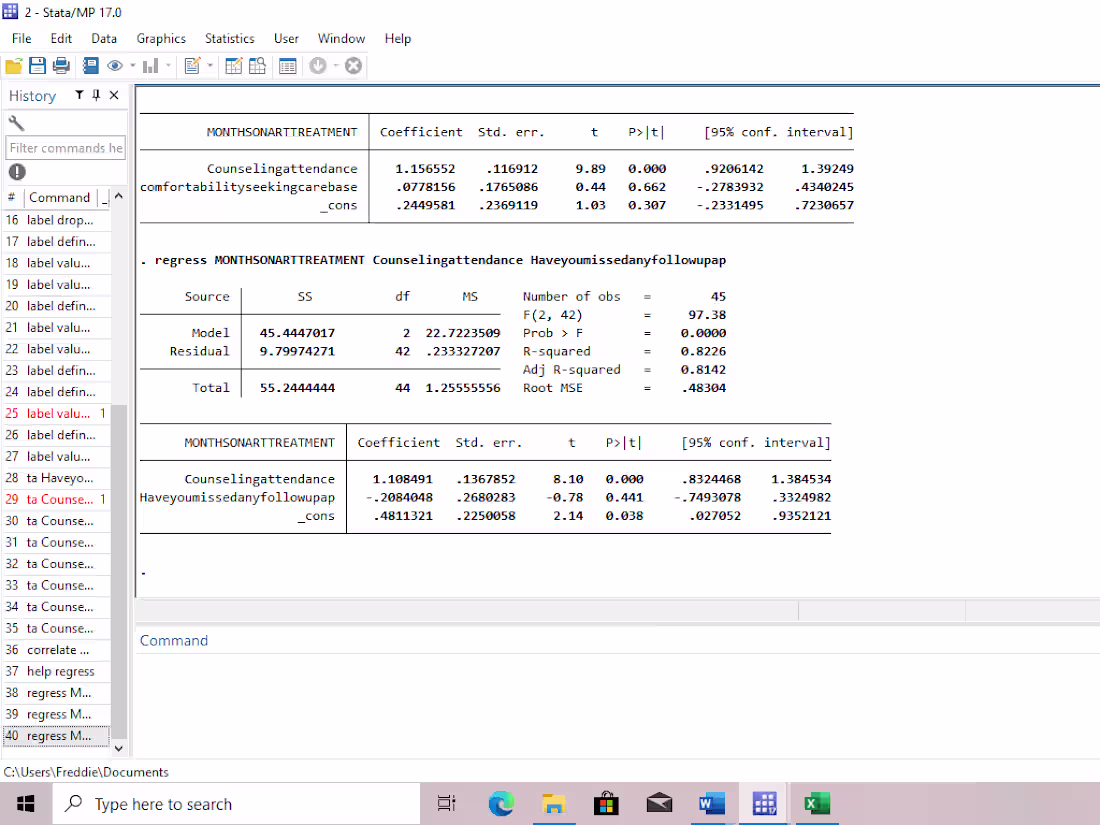Click the Print toolbar icon
The height and width of the screenshot is (825, 1100).
point(61,65)
